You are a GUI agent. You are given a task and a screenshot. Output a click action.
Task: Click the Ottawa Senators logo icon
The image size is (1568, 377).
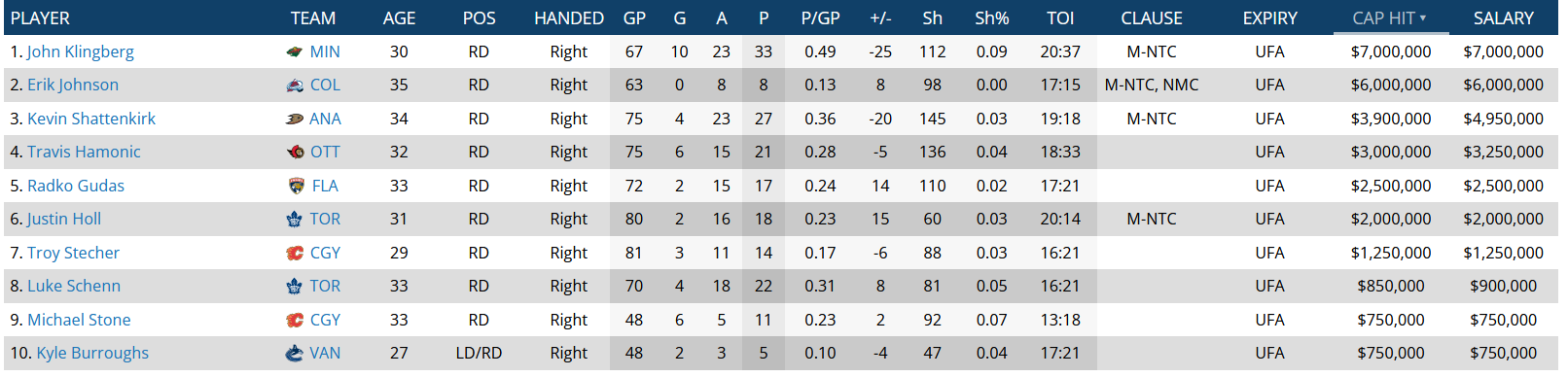tap(295, 153)
